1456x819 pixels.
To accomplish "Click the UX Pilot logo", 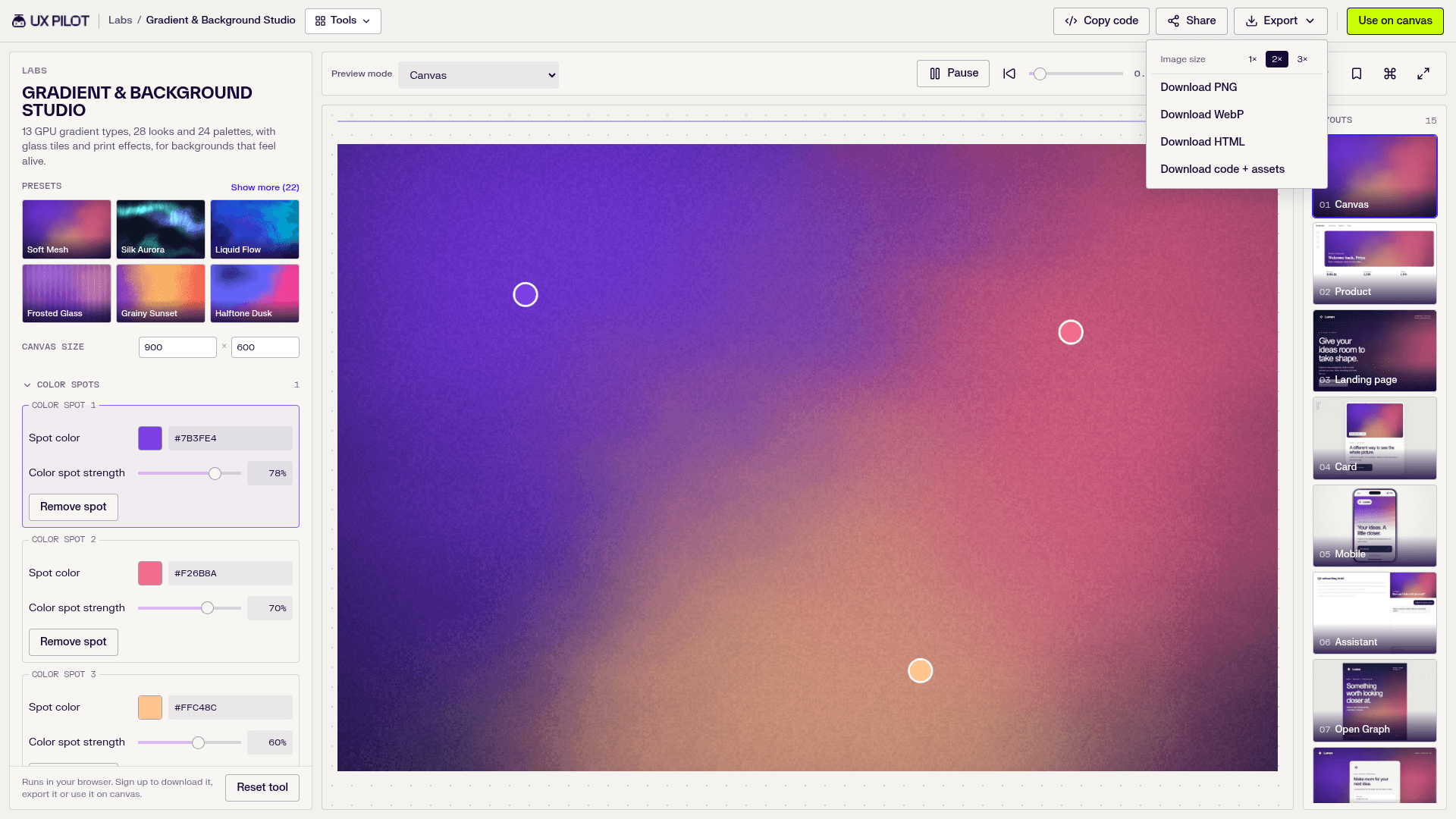I will point(51,20).
